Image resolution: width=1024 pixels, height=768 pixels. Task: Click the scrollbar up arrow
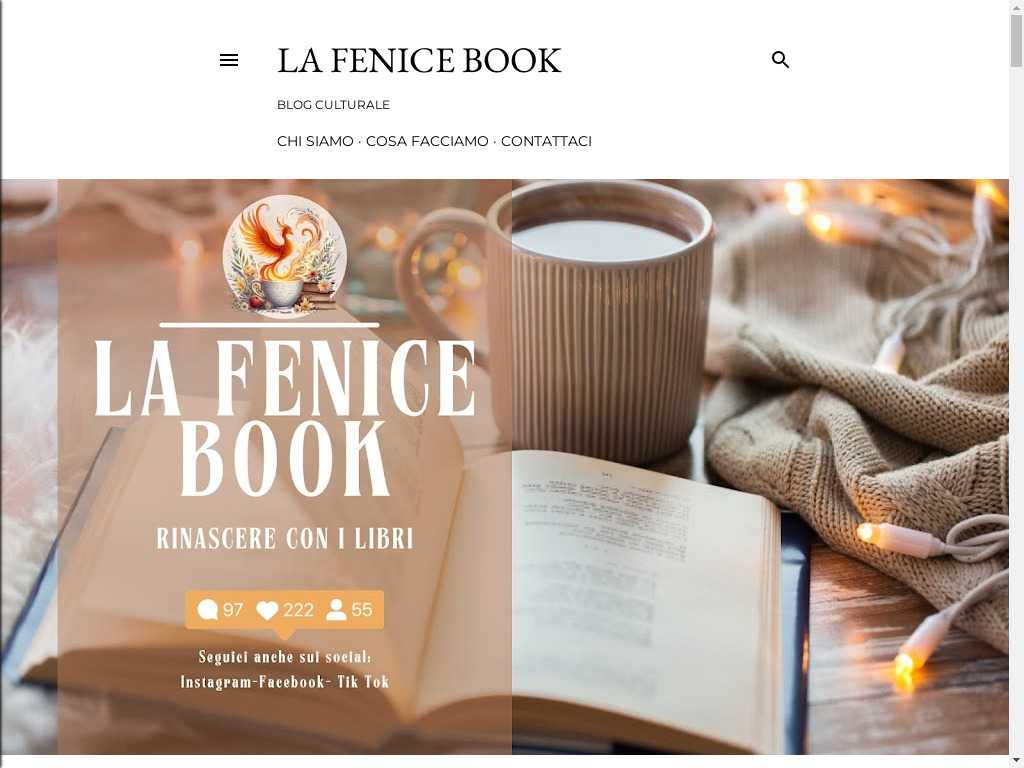[1017, 5]
